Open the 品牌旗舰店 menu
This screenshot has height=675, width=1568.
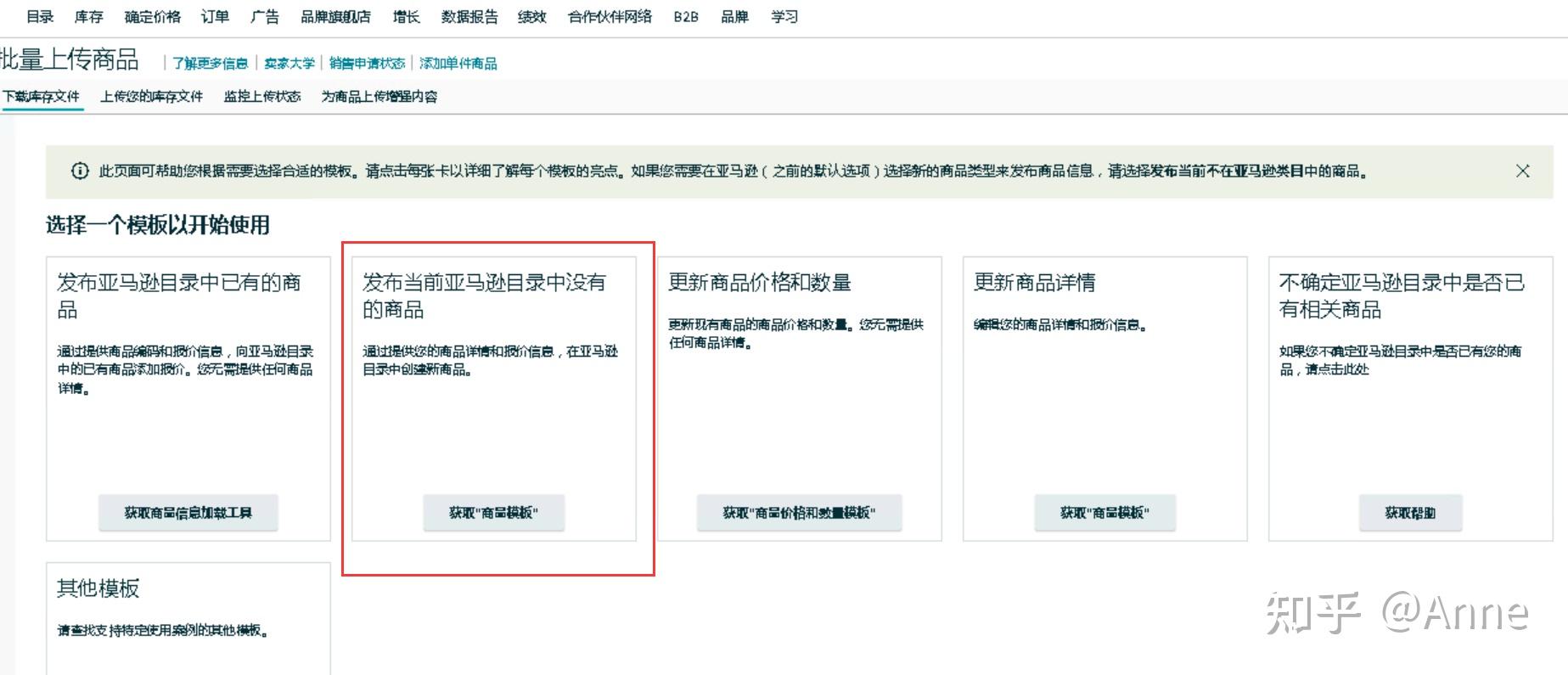click(335, 16)
